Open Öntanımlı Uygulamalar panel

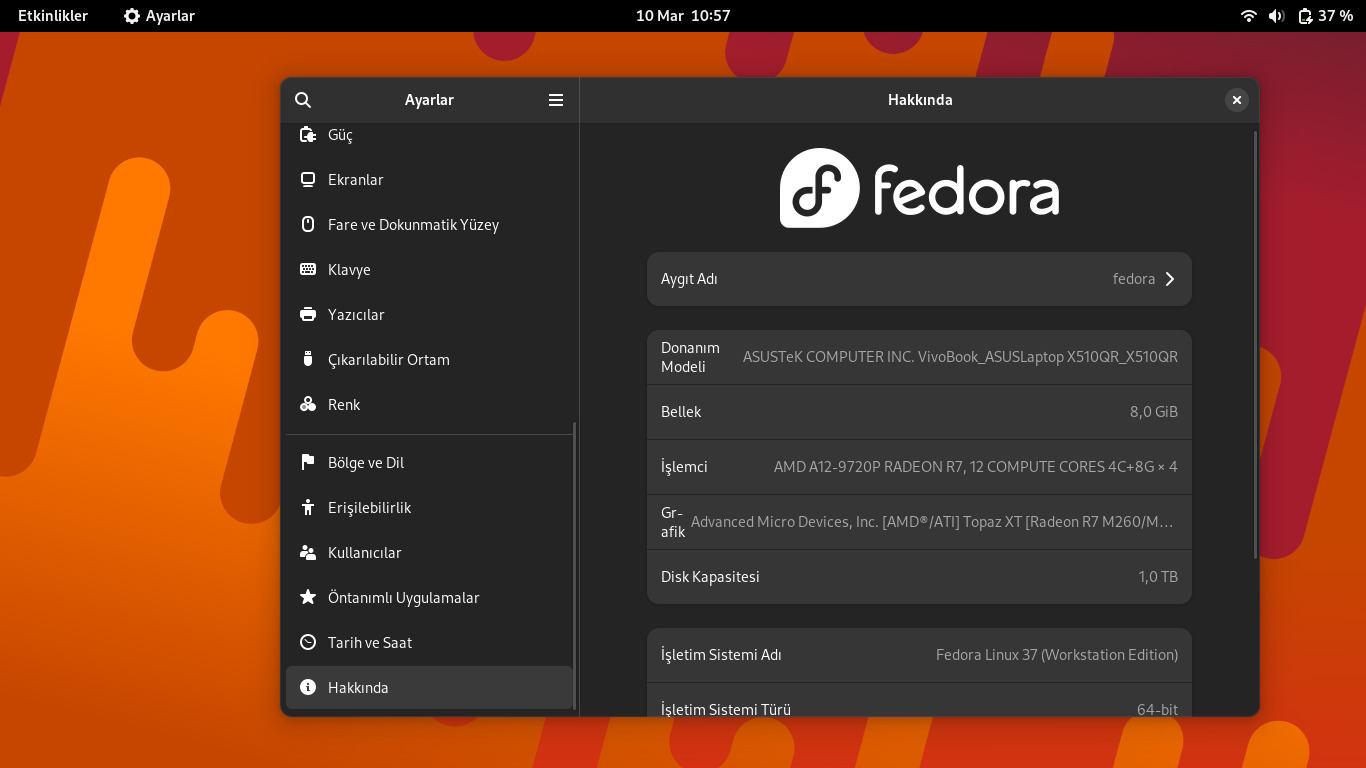(x=429, y=598)
